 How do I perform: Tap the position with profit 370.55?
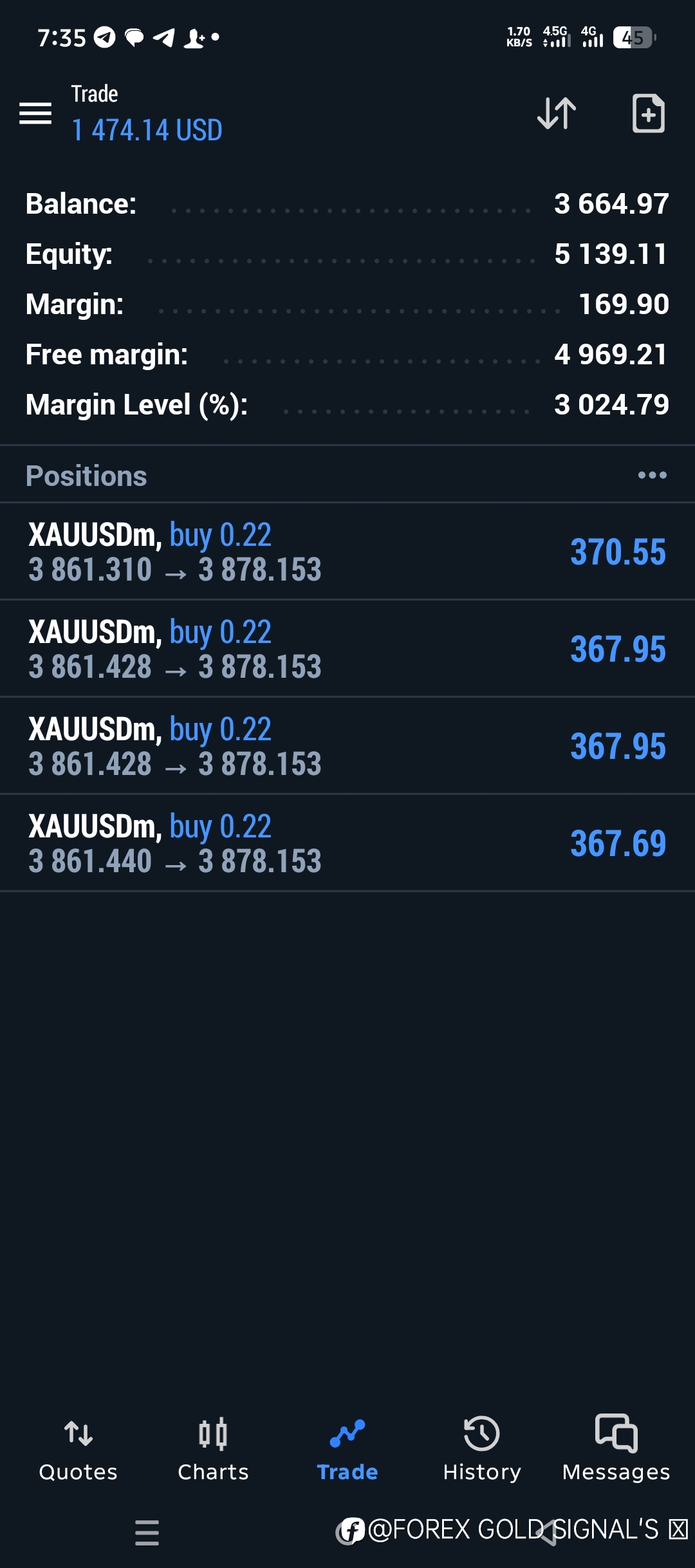click(618, 552)
